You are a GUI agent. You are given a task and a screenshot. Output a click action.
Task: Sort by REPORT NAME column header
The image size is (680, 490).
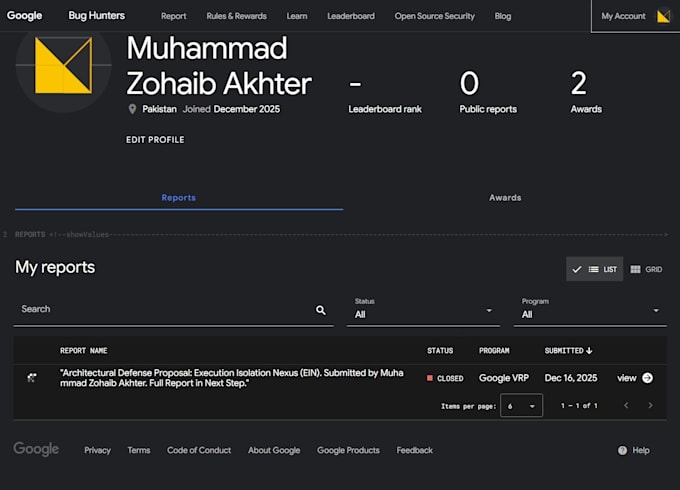pyautogui.click(x=84, y=350)
